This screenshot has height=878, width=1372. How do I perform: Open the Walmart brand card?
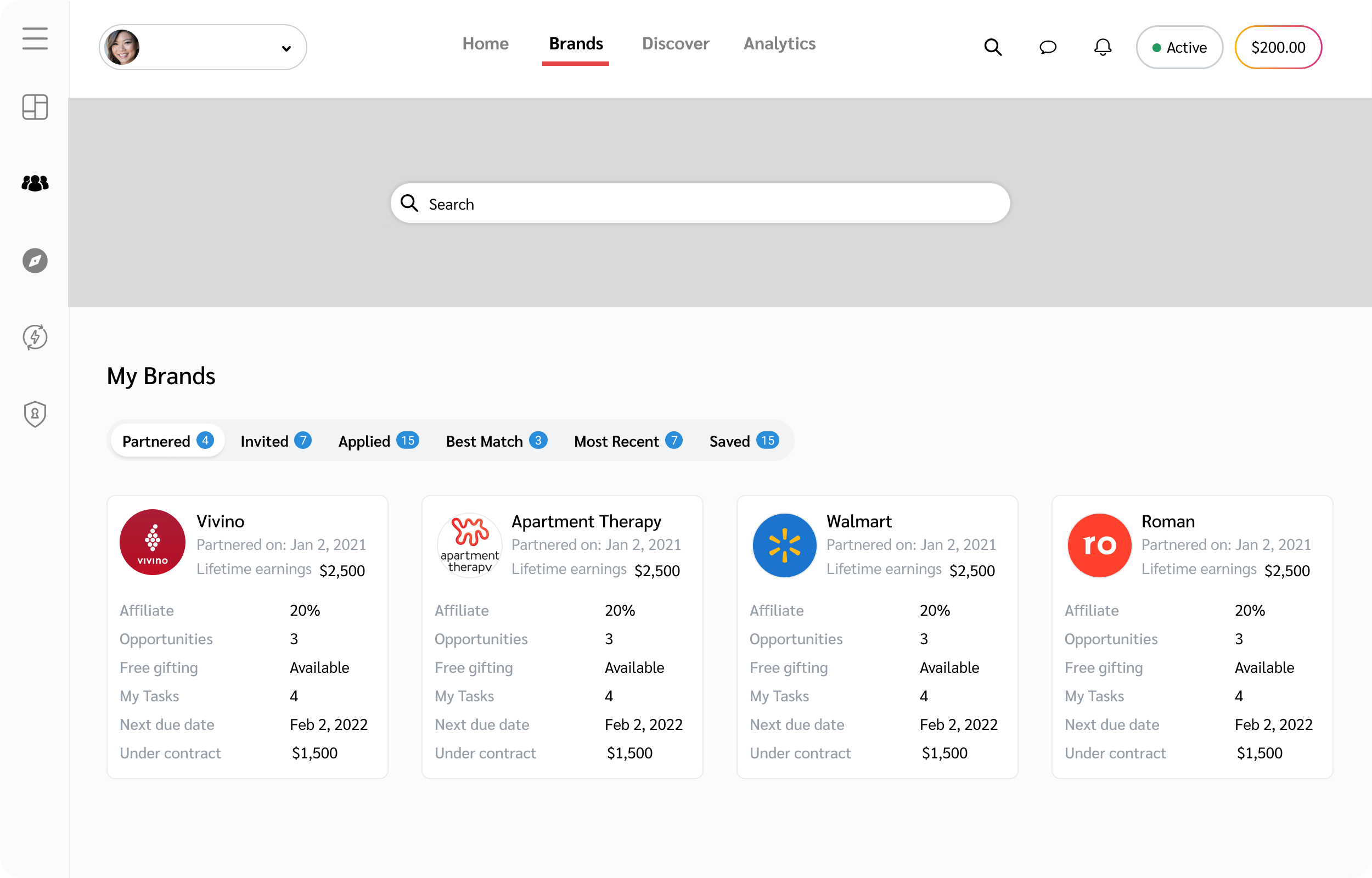[x=876, y=636]
